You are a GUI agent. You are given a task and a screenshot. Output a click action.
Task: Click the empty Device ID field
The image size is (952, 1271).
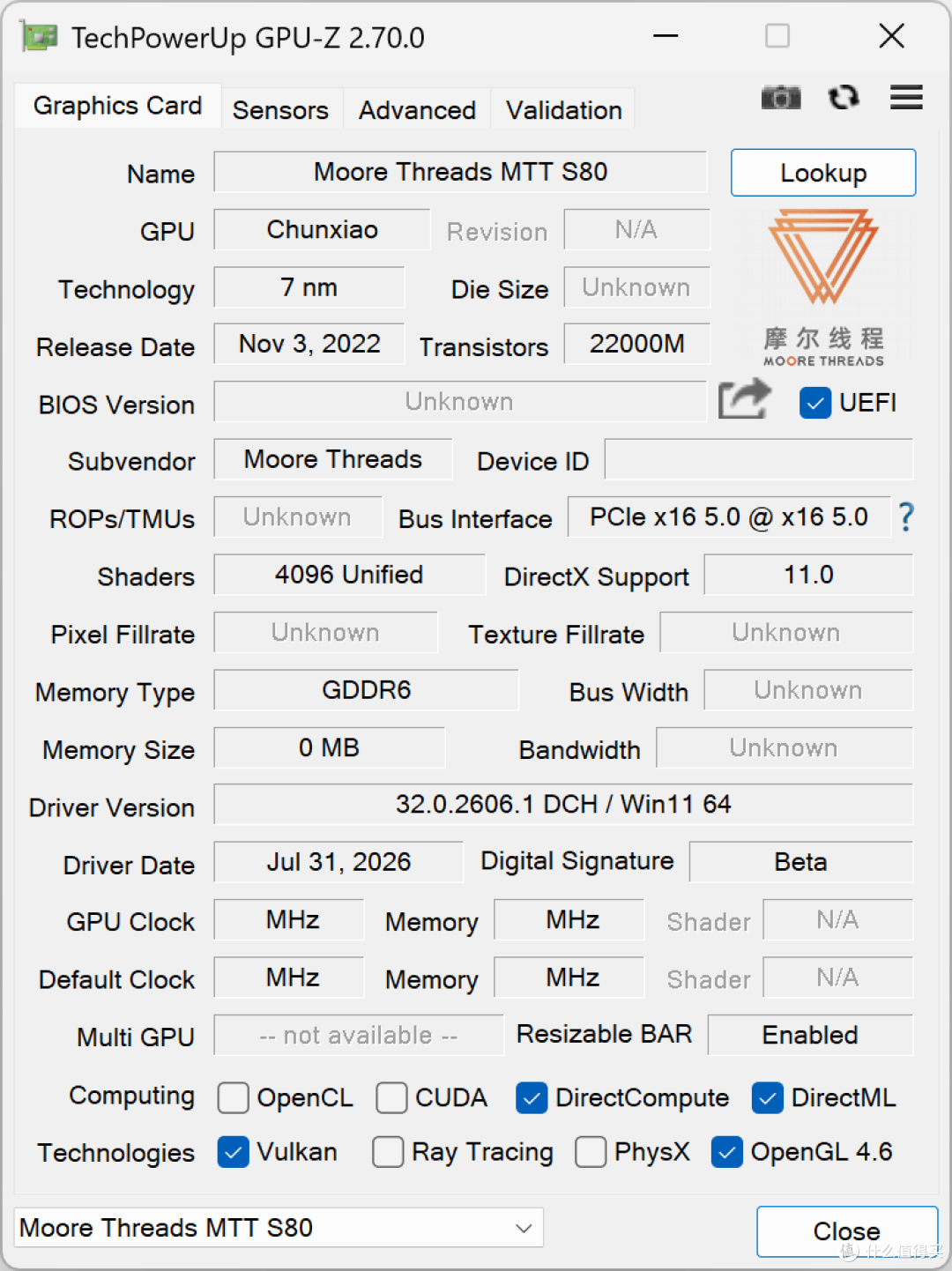759,460
